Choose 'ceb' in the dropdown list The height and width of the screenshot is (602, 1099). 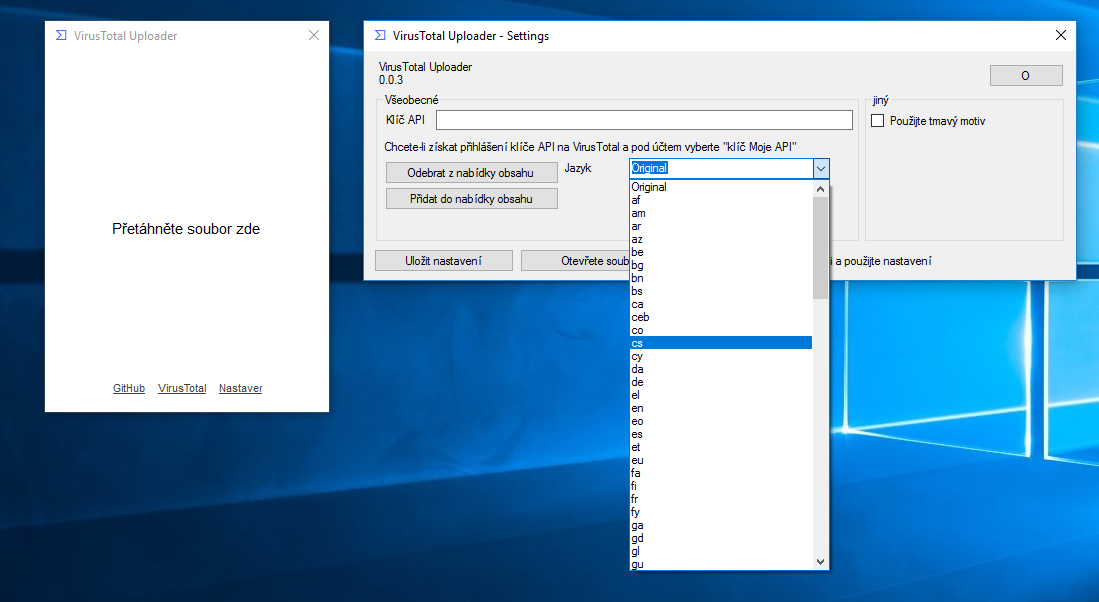pos(721,317)
